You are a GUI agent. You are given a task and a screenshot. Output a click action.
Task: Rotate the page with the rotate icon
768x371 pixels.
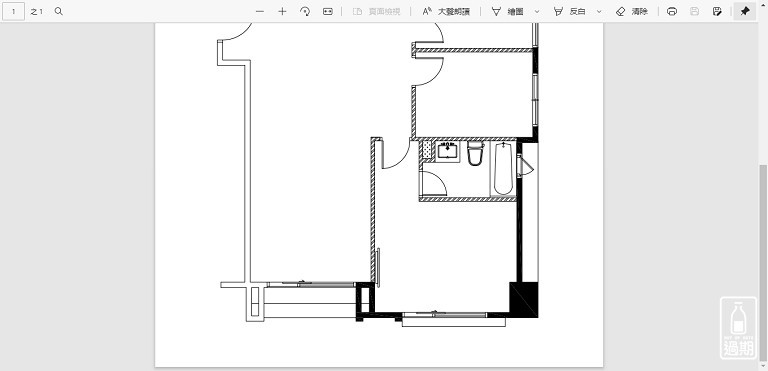305,11
